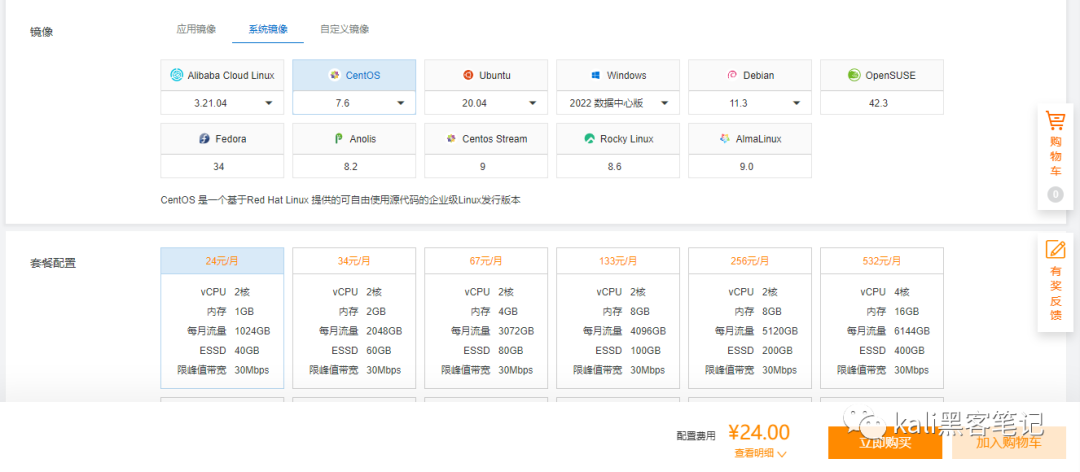Open the shopping cart sidebar icon
The height and width of the screenshot is (472, 1080).
[1055, 121]
